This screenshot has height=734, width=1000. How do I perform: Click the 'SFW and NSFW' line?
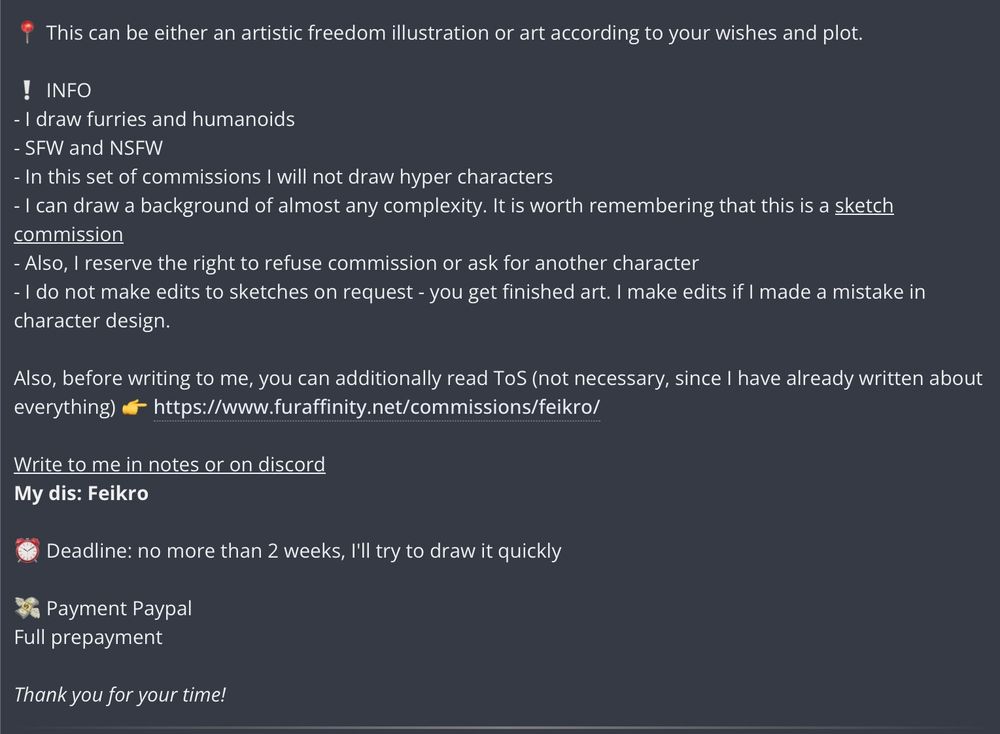click(x=88, y=148)
